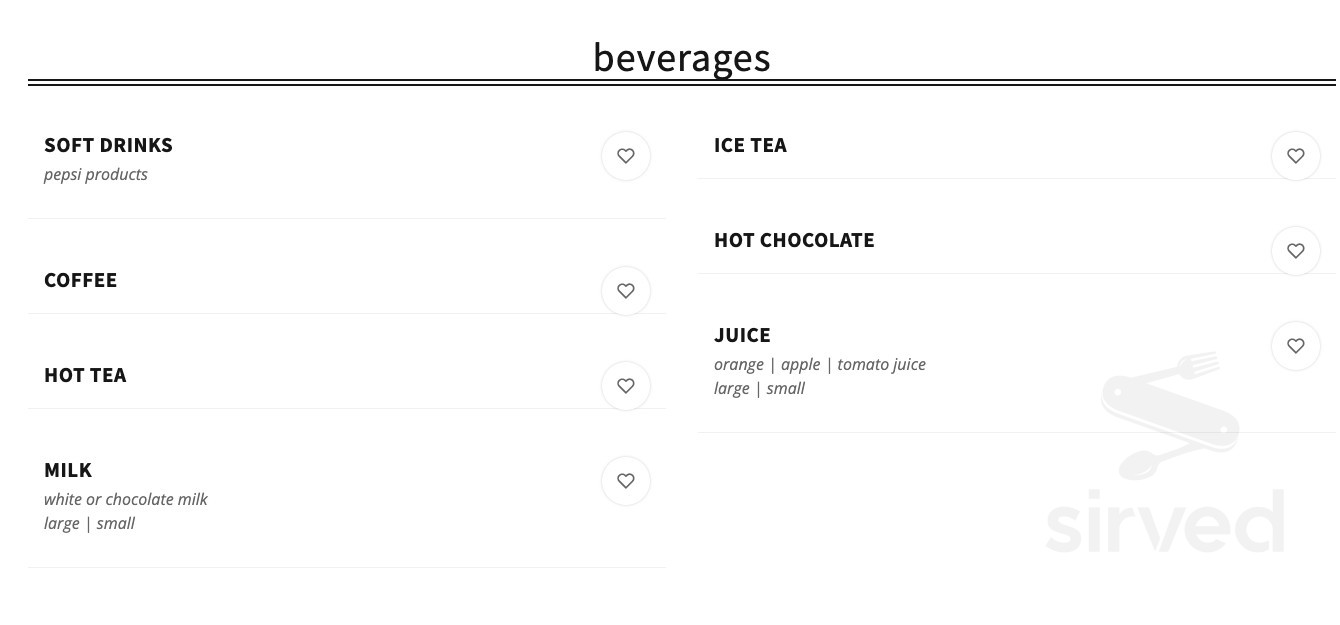This screenshot has height=625, width=1340.
Task: Heart the Hot Chocolate menu item
Action: pyautogui.click(x=1296, y=251)
